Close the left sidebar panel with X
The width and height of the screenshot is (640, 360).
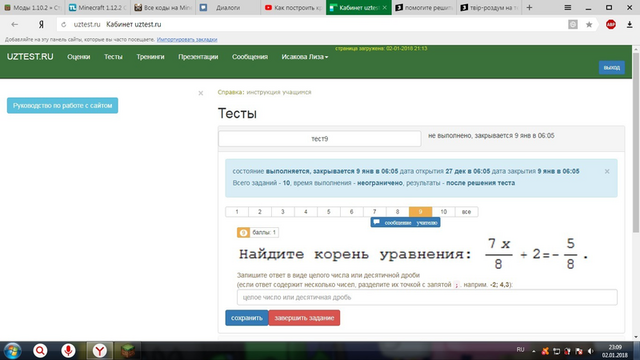coord(201,93)
